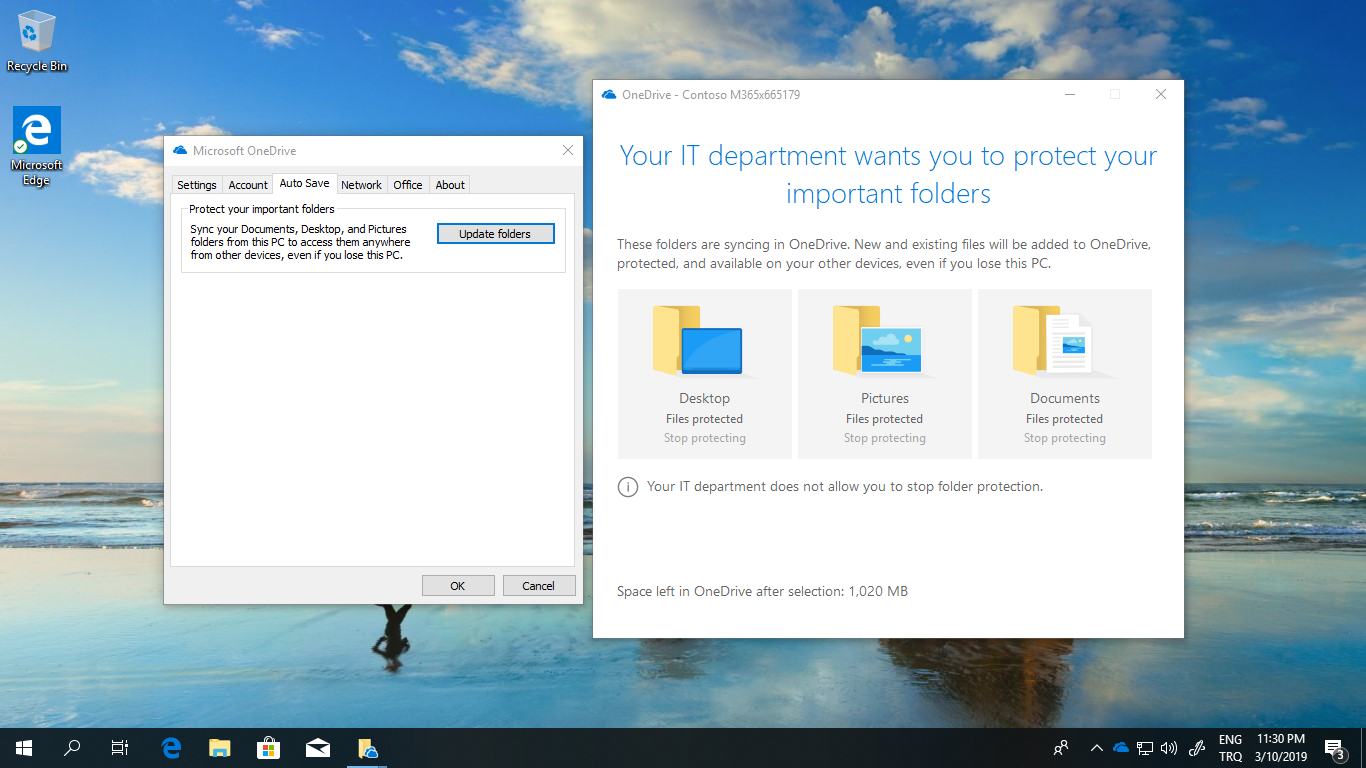
Task: Select the OneDrive folder taskbar item
Action: 367,748
